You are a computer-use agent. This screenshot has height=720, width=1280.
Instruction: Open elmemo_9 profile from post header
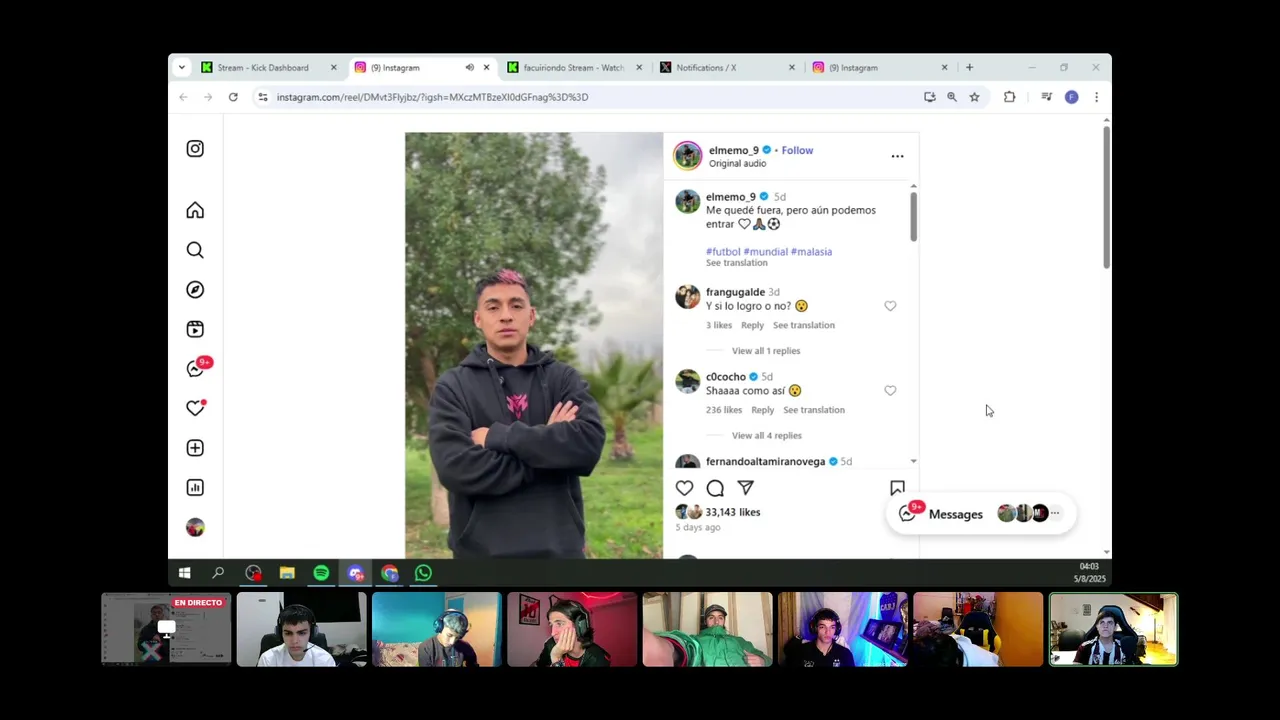(x=734, y=150)
